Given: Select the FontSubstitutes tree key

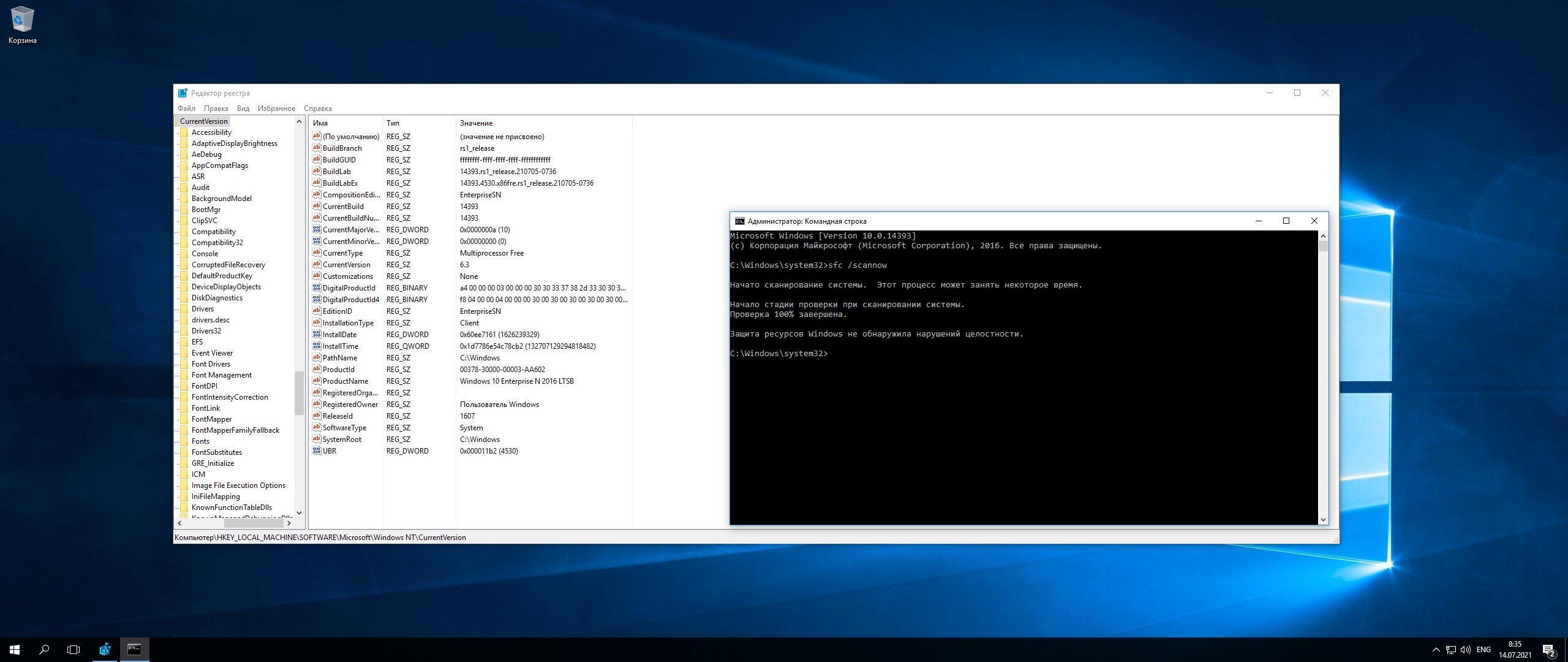Looking at the screenshot, I should (x=217, y=452).
